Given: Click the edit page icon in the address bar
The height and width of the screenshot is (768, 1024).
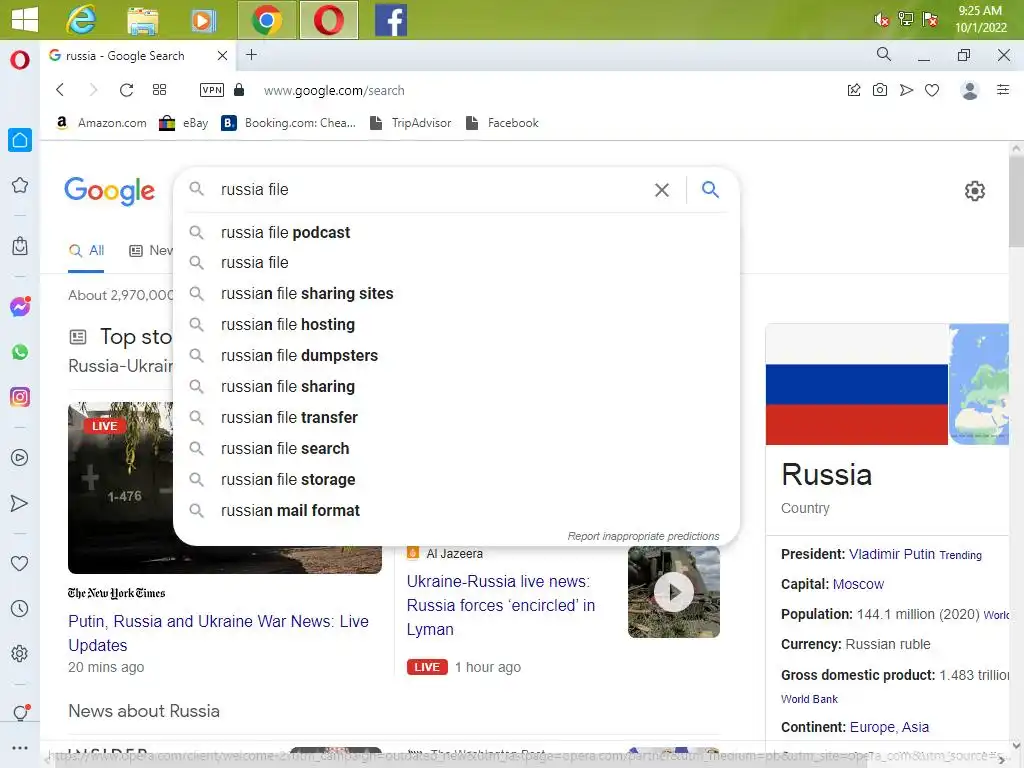Looking at the screenshot, I should coord(854,90).
